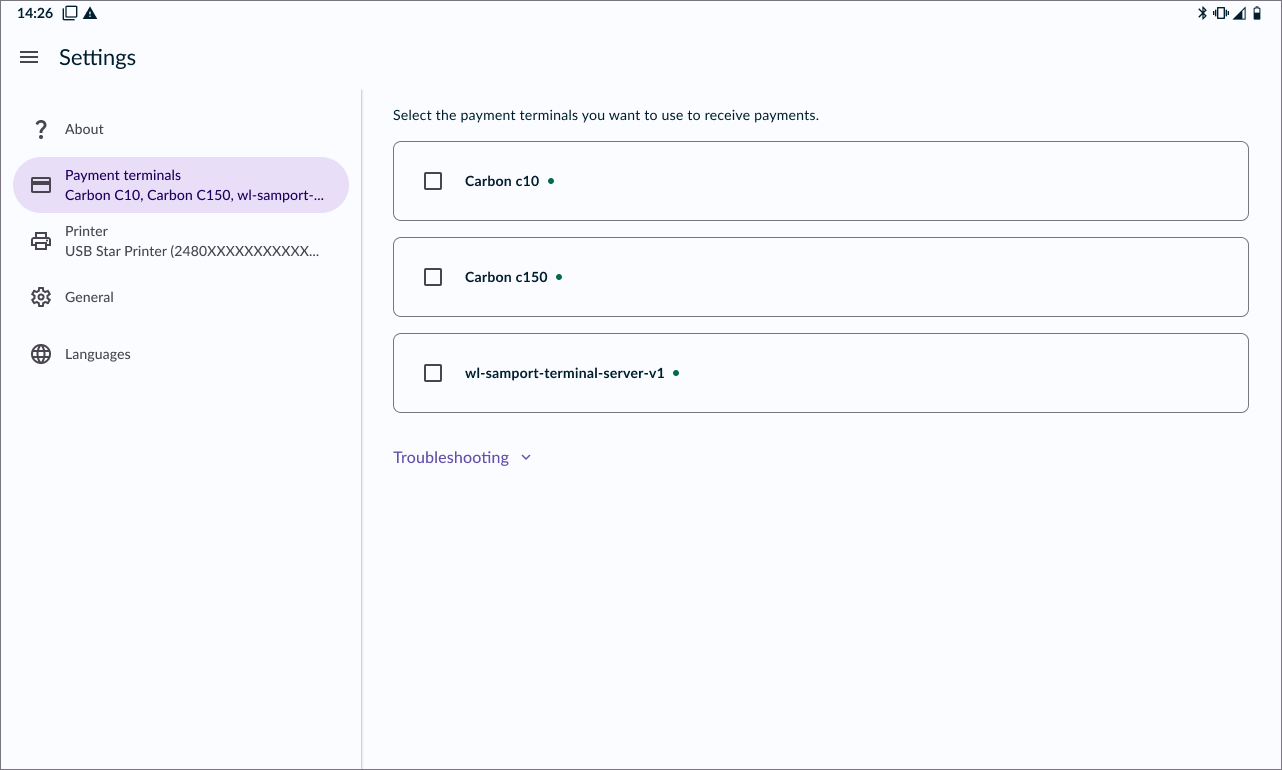Click the signal strength status icon
The image size is (1282, 770).
[1239, 13]
